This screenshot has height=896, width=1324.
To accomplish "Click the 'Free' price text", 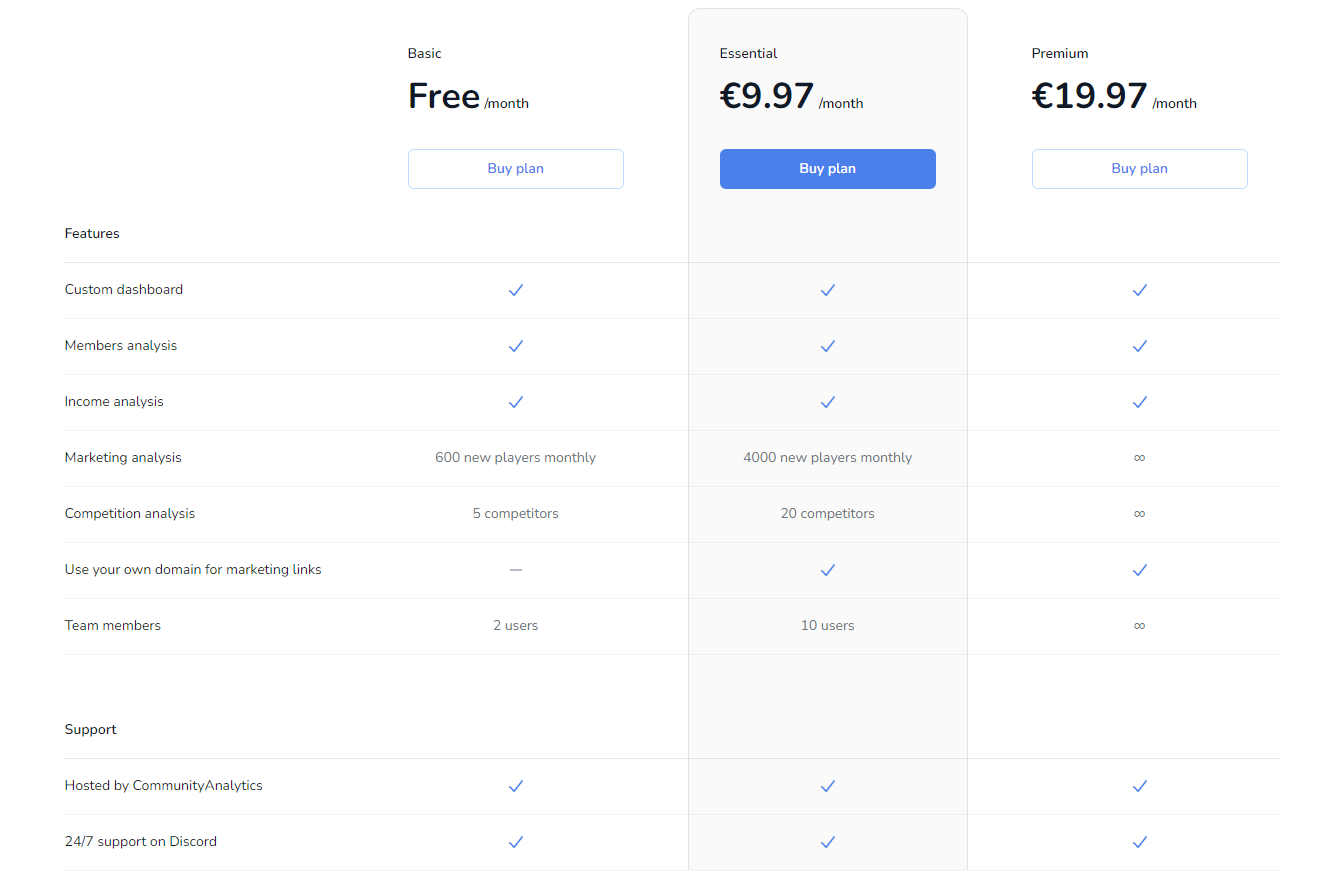I will [x=444, y=96].
